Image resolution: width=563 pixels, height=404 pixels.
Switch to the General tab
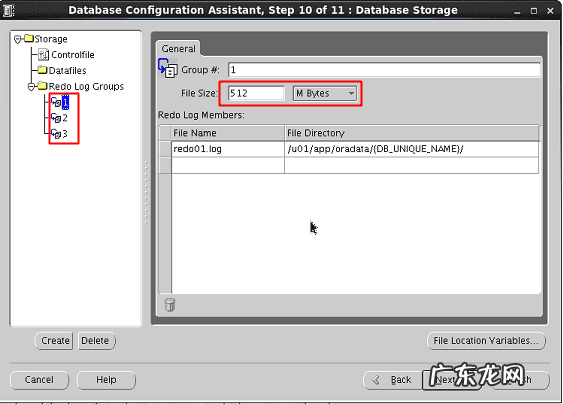point(178,48)
